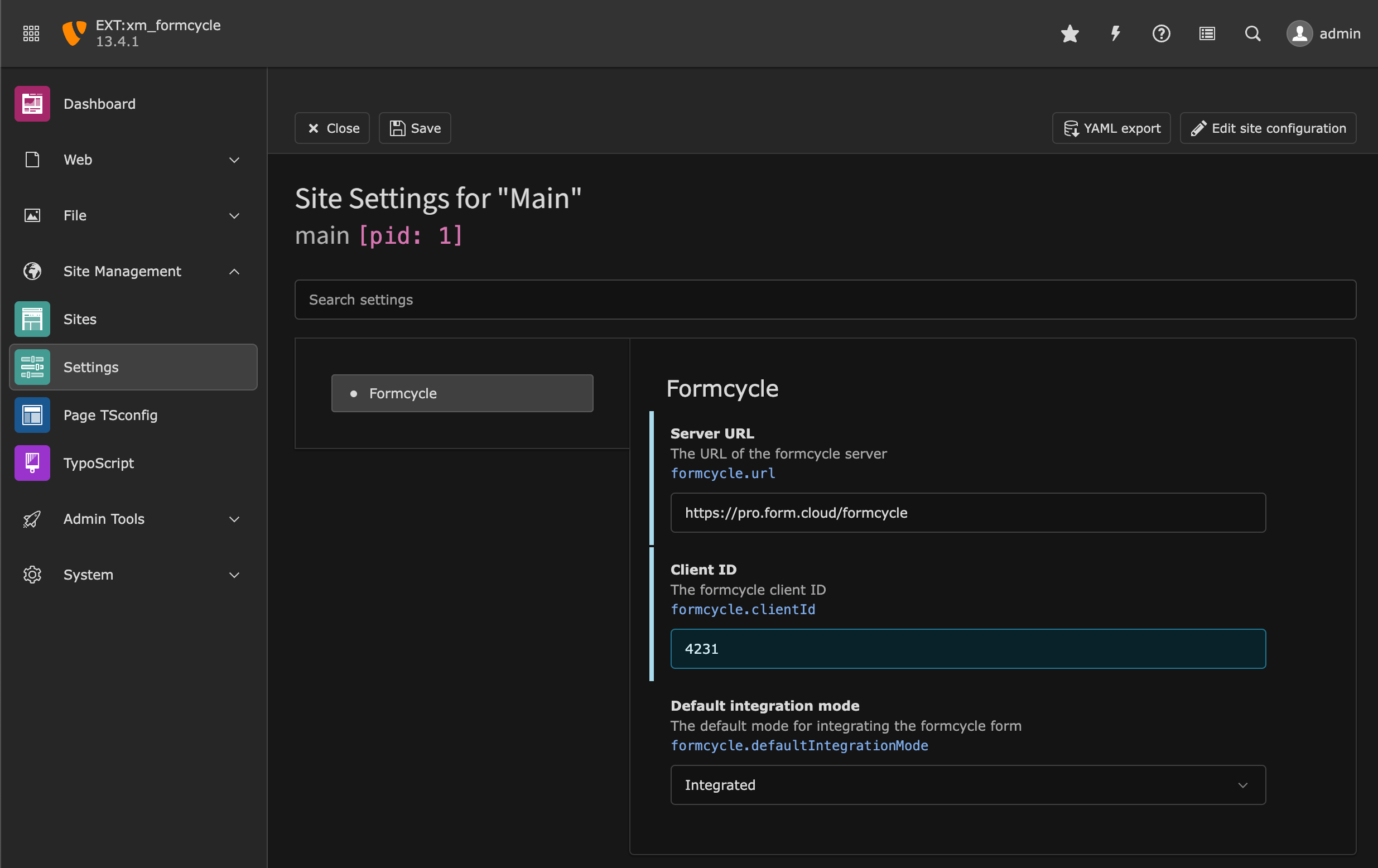Click the YAML export button

1112,128
